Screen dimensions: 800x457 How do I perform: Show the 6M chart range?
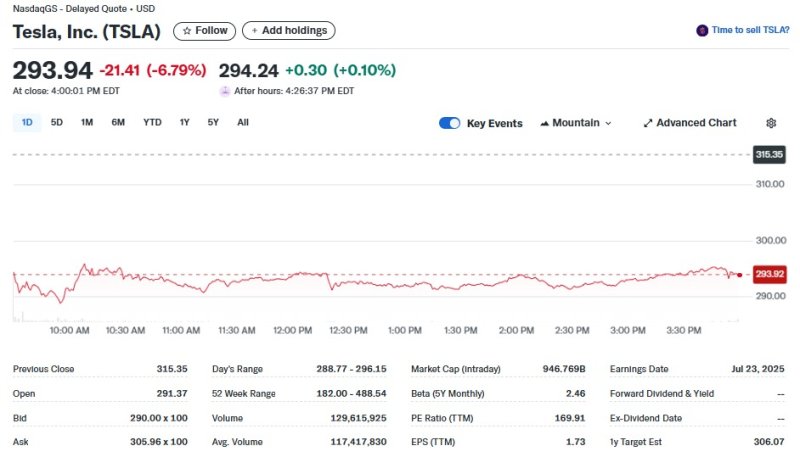tap(118, 122)
